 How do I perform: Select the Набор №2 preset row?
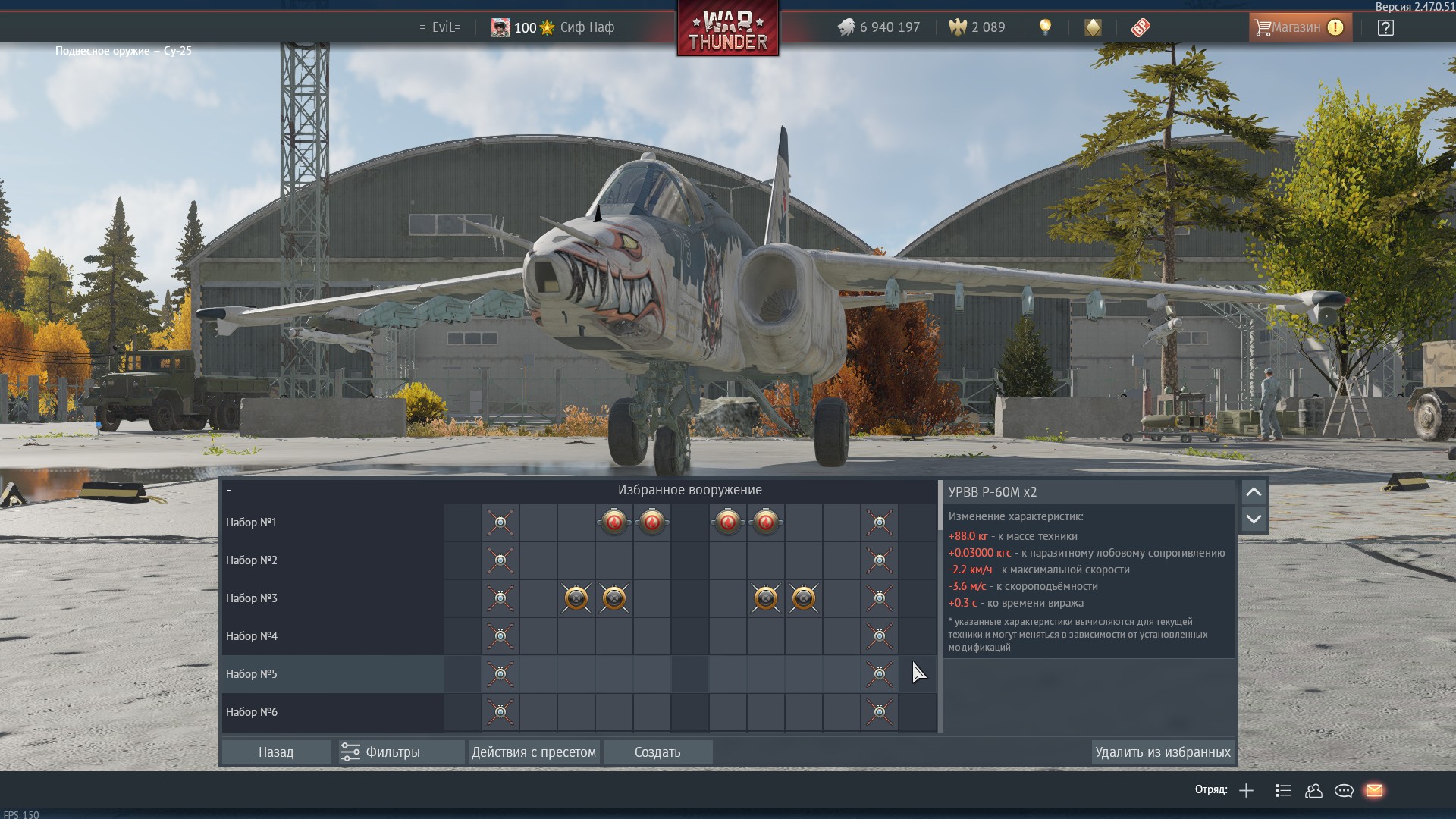click(x=333, y=560)
